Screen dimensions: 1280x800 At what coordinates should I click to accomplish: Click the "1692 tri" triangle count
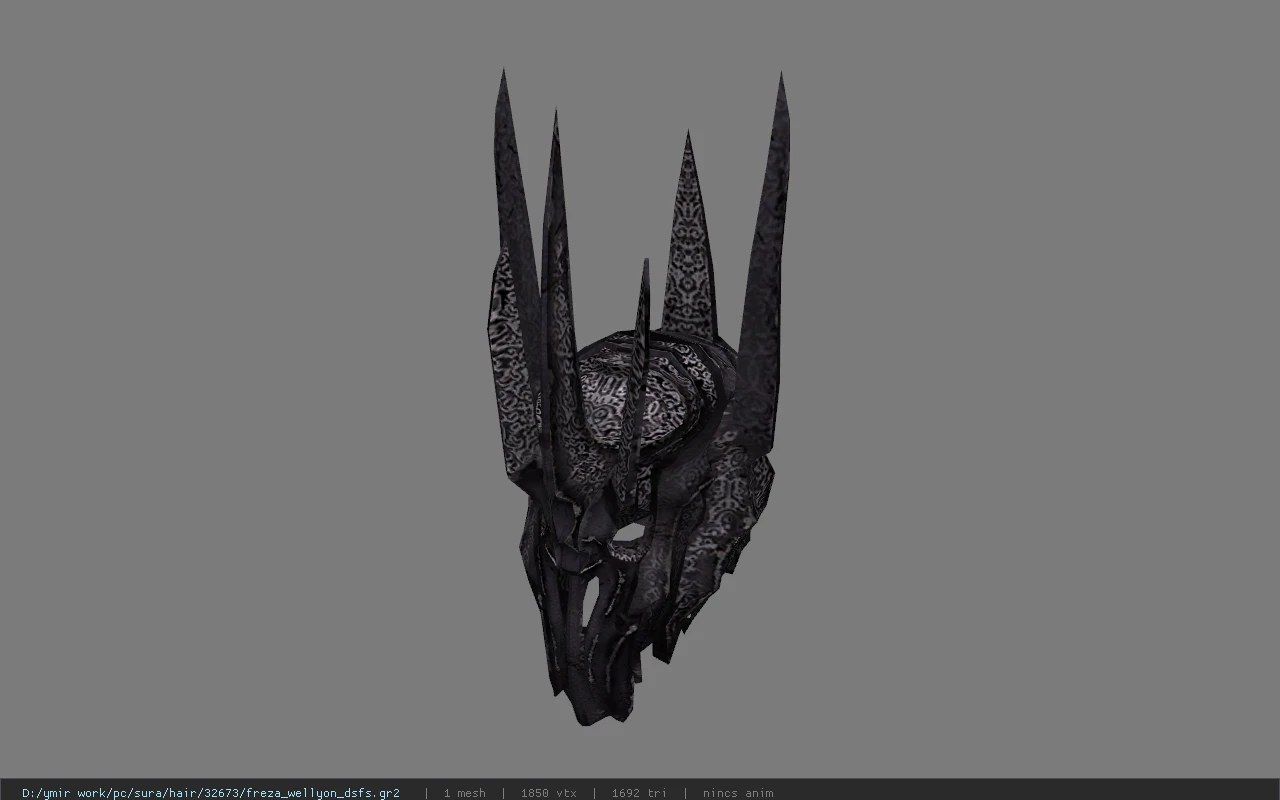pyautogui.click(x=639, y=793)
